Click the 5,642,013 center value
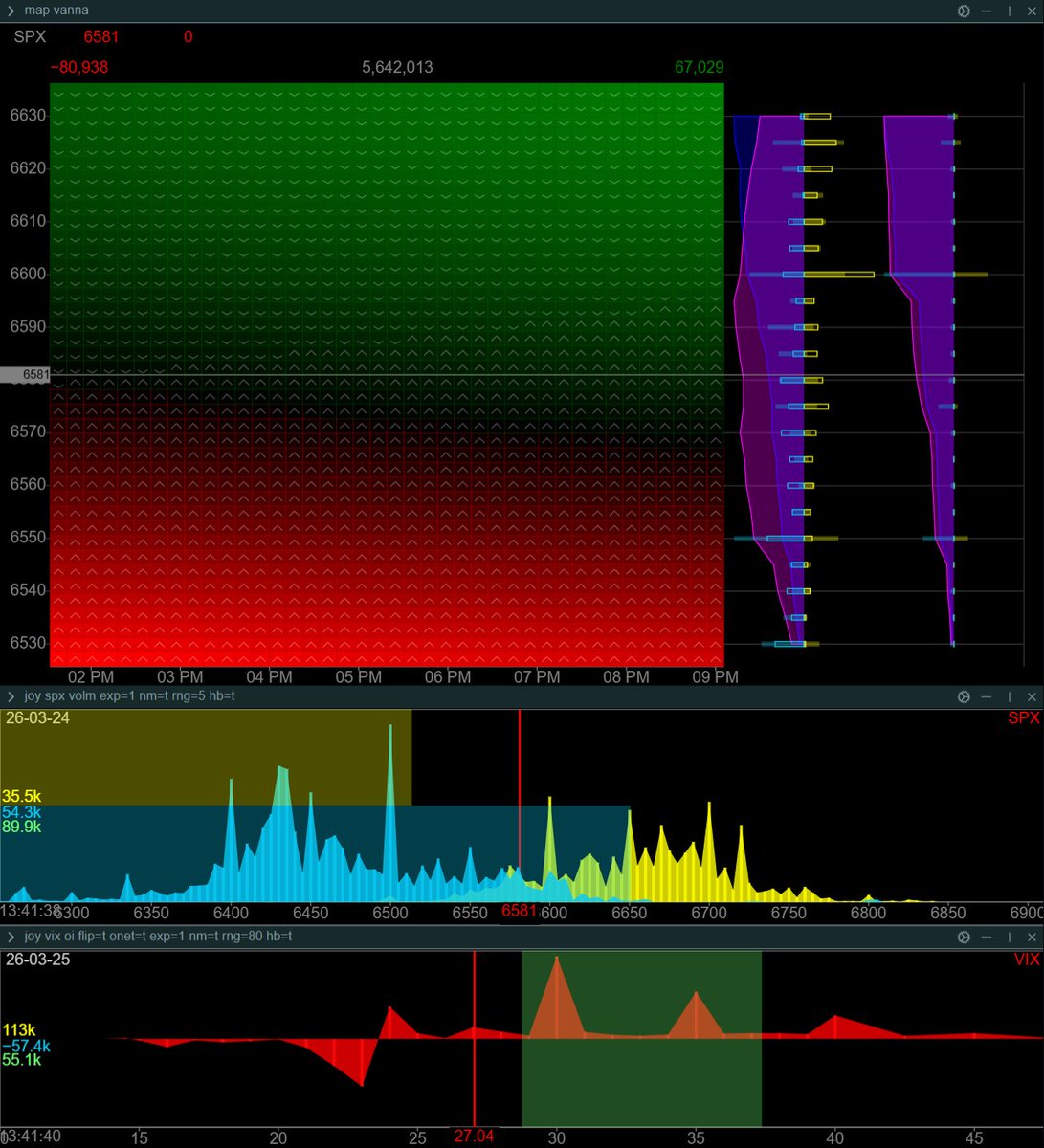The width and height of the screenshot is (1044, 1148). point(397,68)
